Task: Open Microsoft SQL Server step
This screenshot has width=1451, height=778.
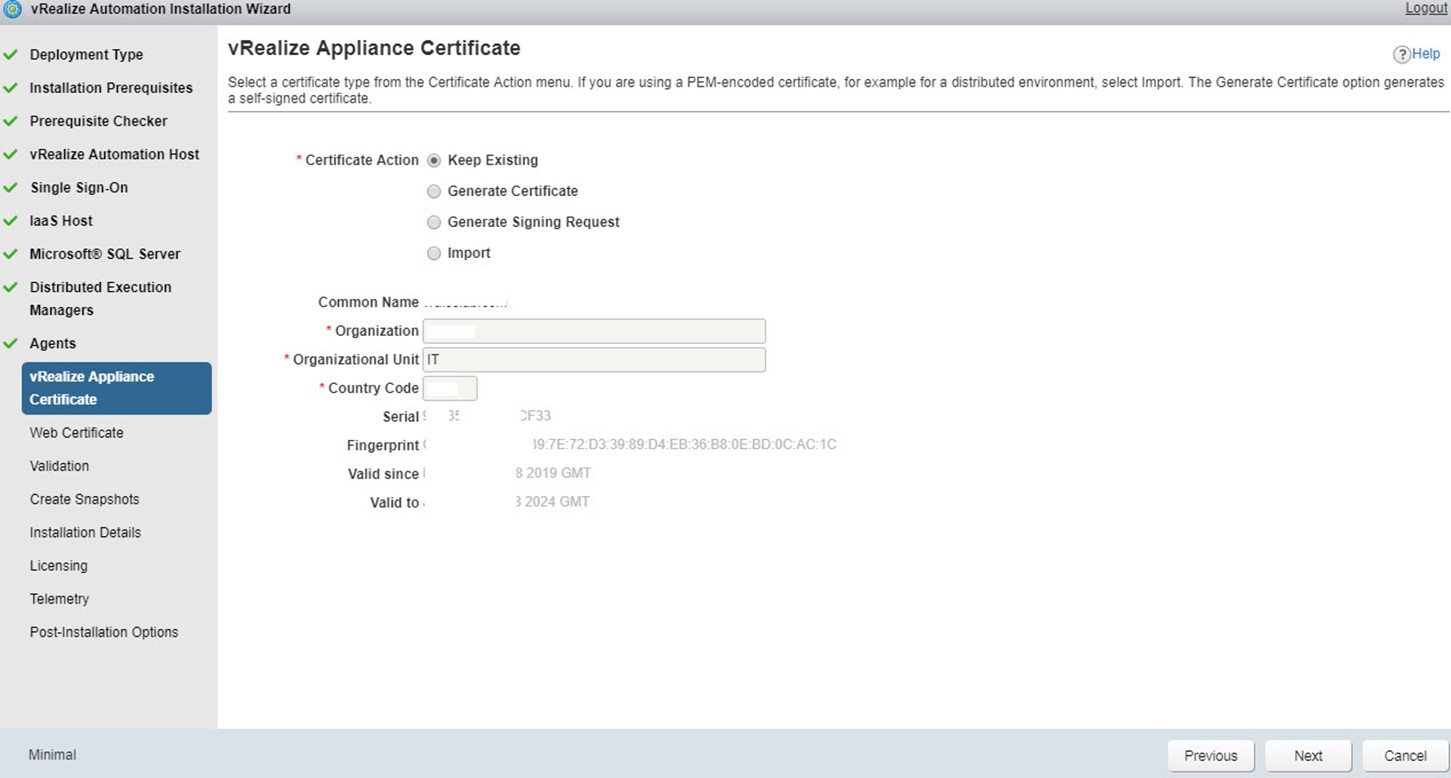Action: [105, 253]
